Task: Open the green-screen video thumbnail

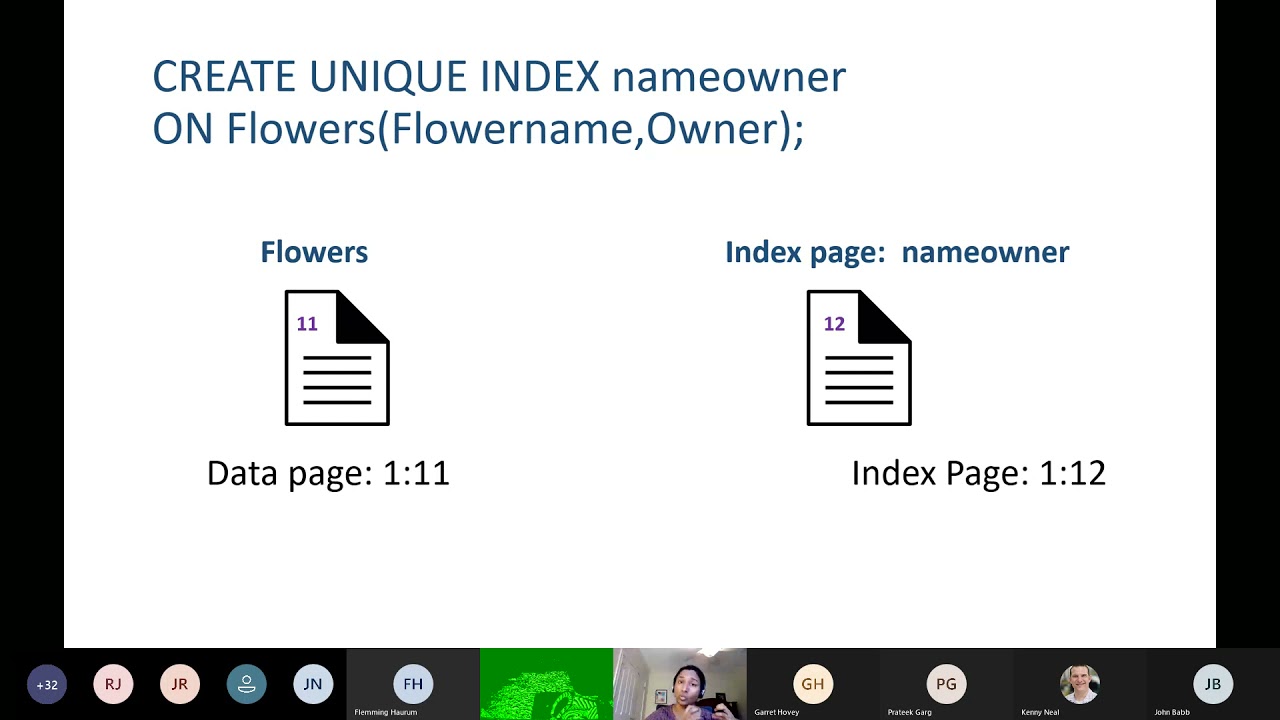Action: click(546, 684)
